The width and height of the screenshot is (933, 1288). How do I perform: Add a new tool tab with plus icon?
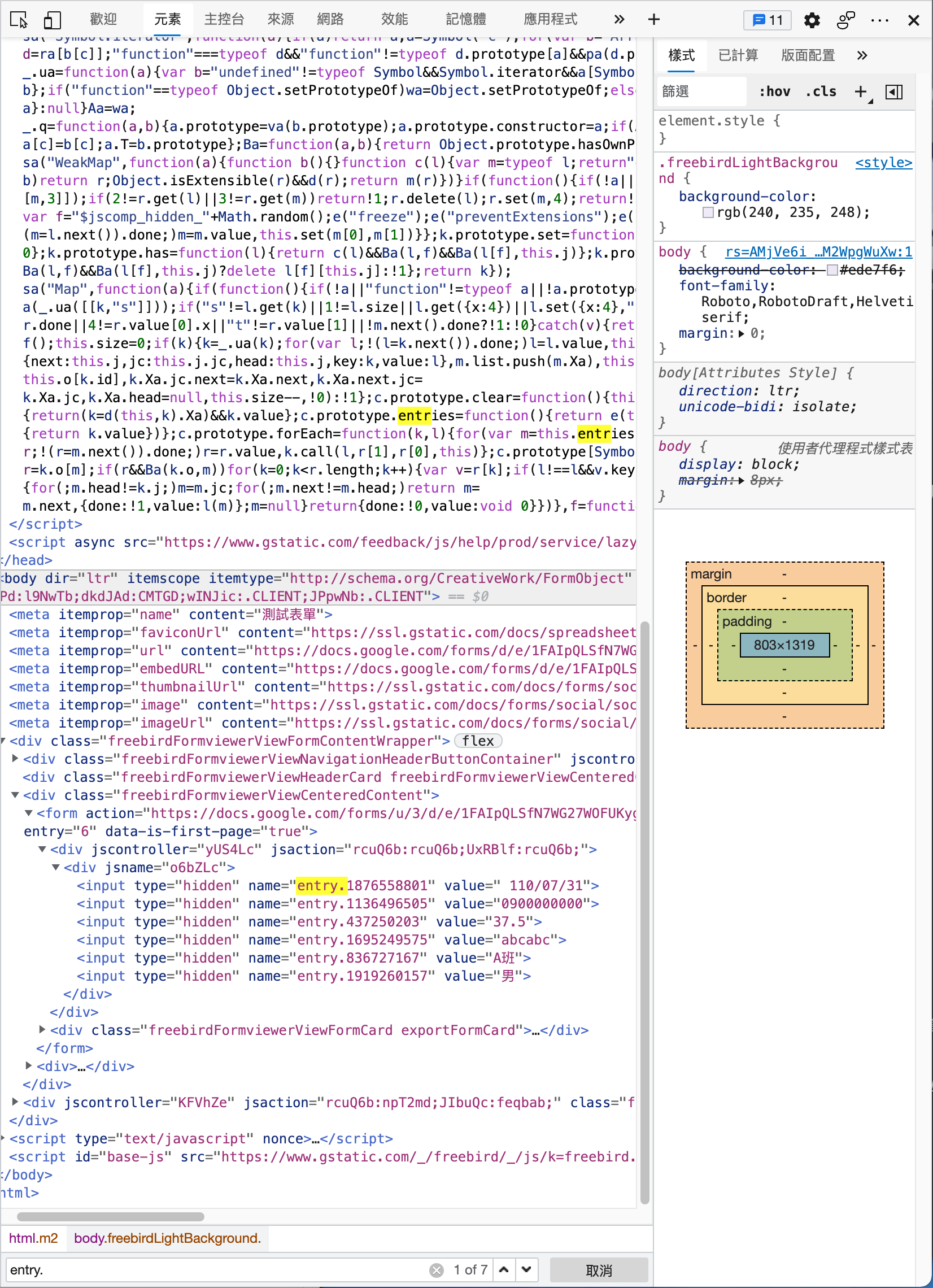point(653,19)
